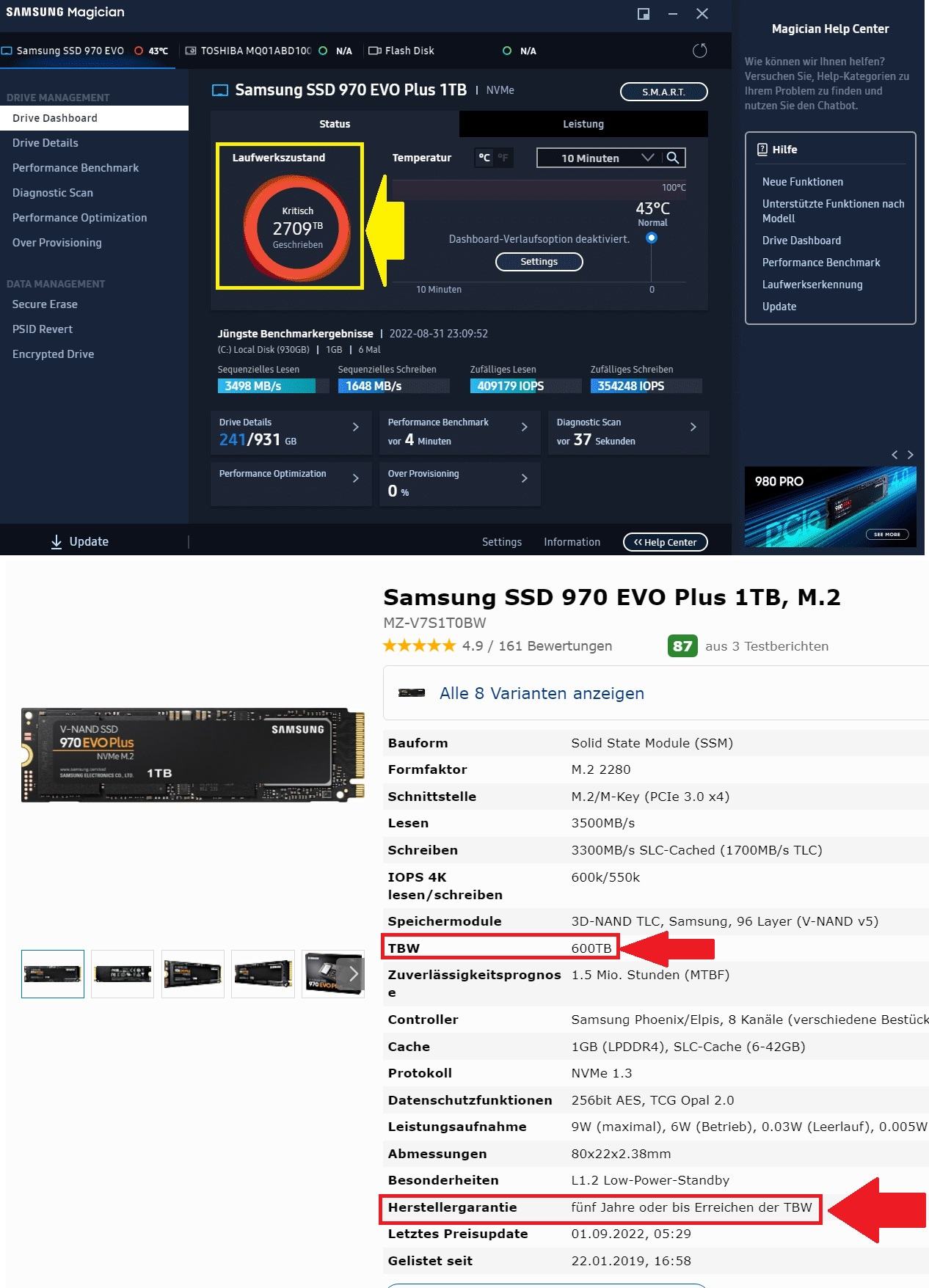Screen dimensions: 929x1288
Task: Click the Hilfe document icon
Action: [x=762, y=150]
